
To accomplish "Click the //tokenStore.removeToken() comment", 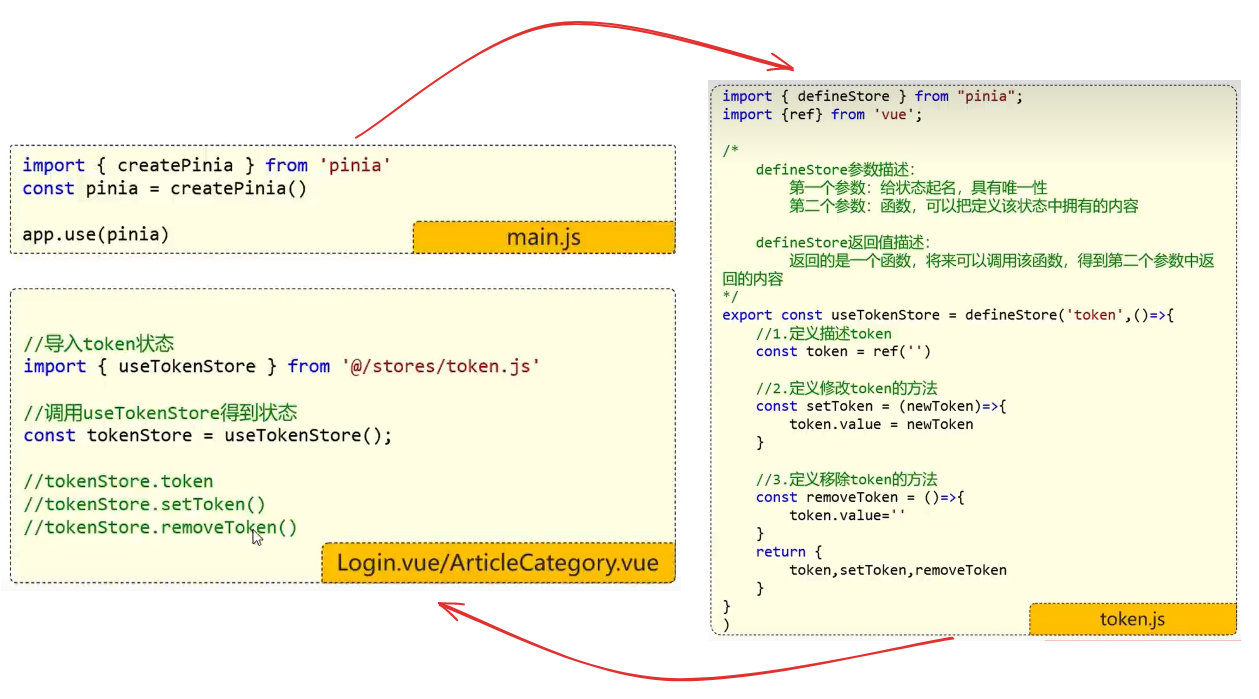I will 160,528.
